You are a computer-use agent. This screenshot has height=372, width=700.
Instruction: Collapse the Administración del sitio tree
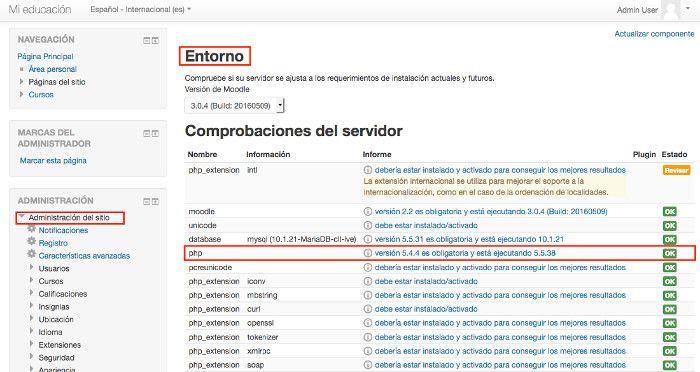pyautogui.click(x=21, y=216)
